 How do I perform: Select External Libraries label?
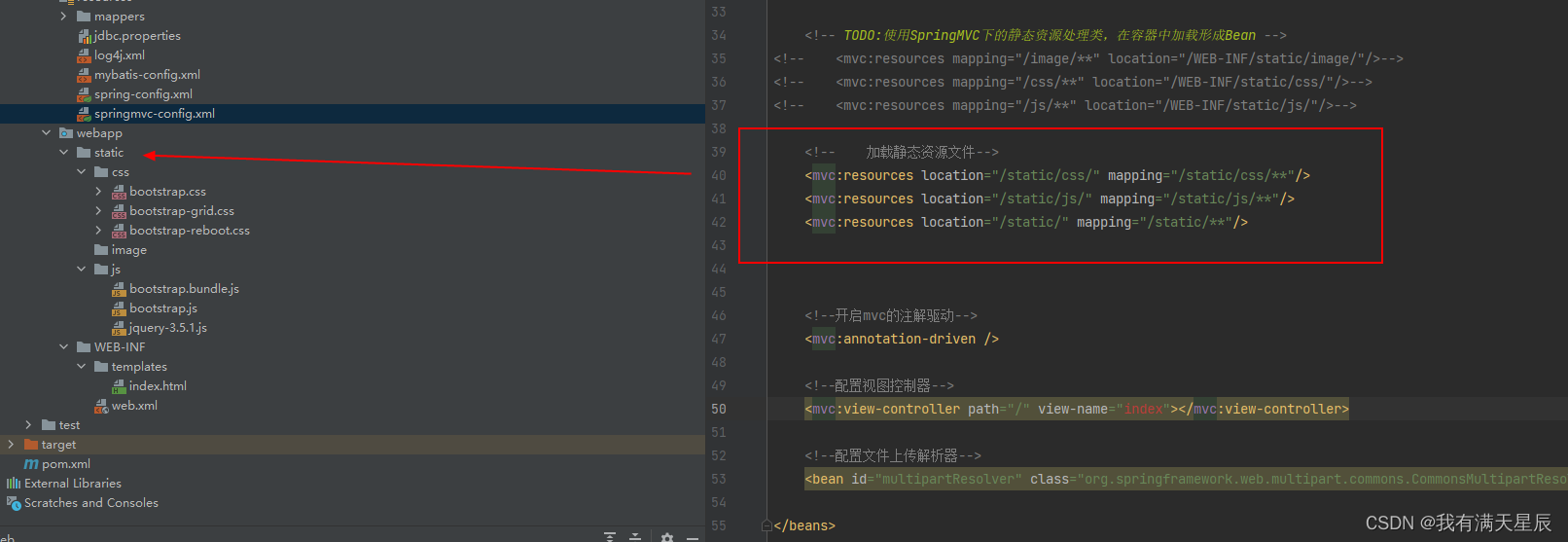[73, 484]
